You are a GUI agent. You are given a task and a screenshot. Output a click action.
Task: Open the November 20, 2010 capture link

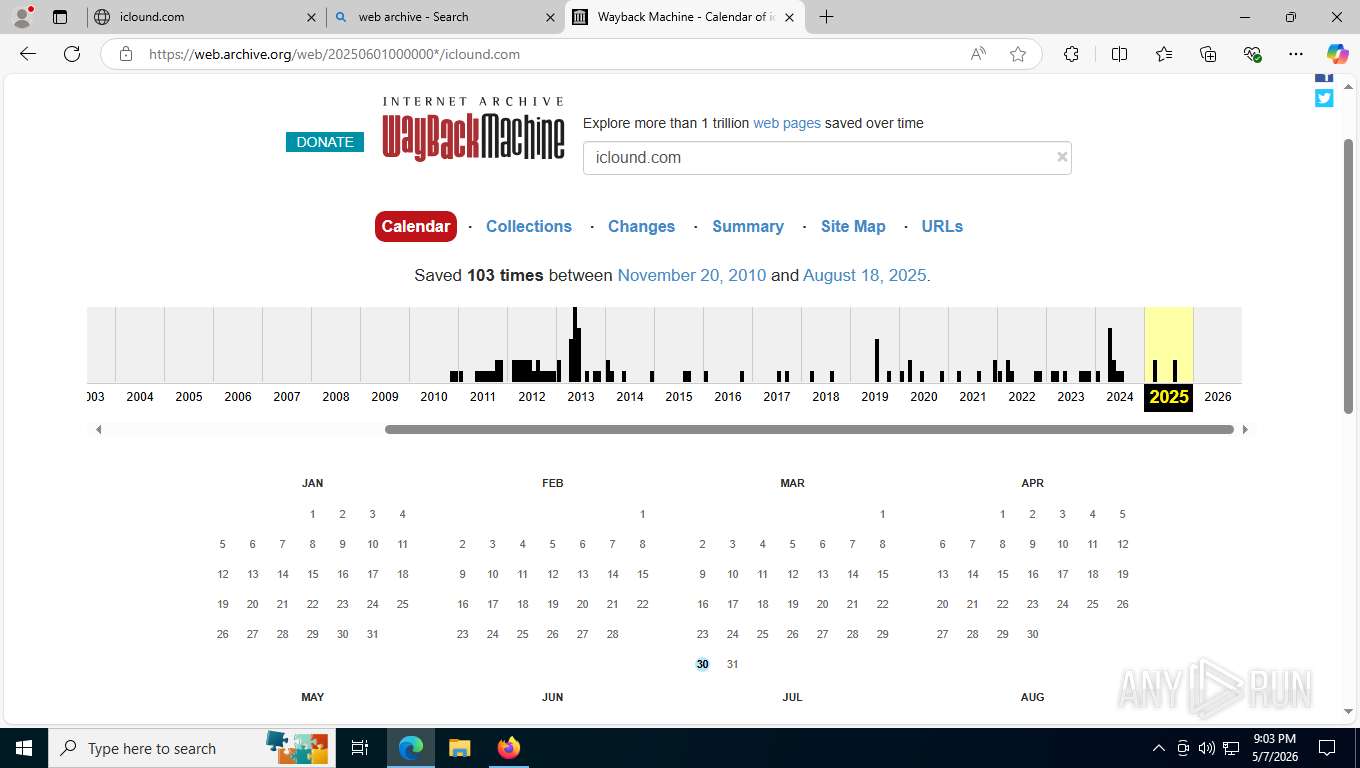pyautogui.click(x=692, y=275)
